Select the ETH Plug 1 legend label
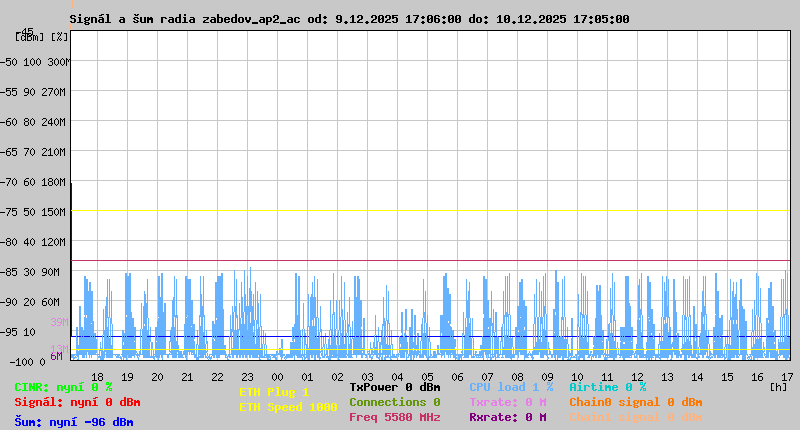The height and width of the screenshot is (430, 800). tap(274, 392)
